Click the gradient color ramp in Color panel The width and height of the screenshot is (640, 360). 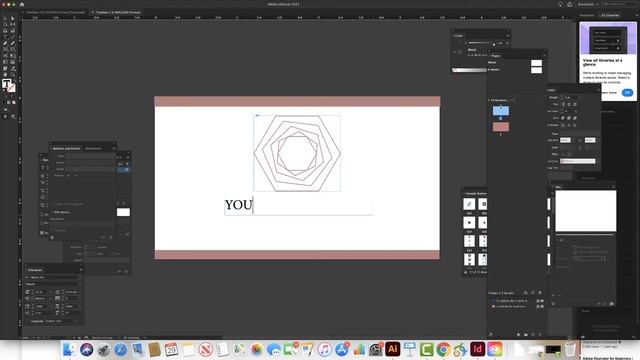pos(469,70)
